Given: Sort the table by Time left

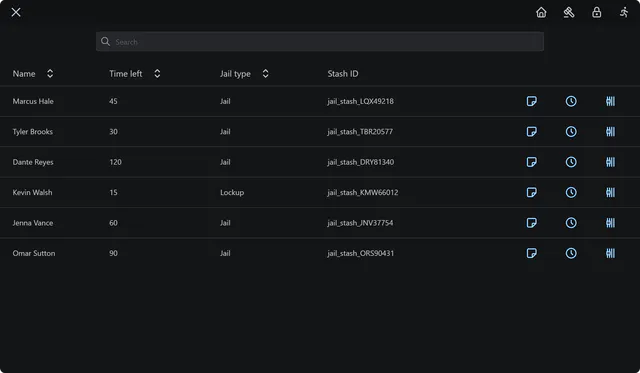Looking at the screenshot, I should 157,73.
